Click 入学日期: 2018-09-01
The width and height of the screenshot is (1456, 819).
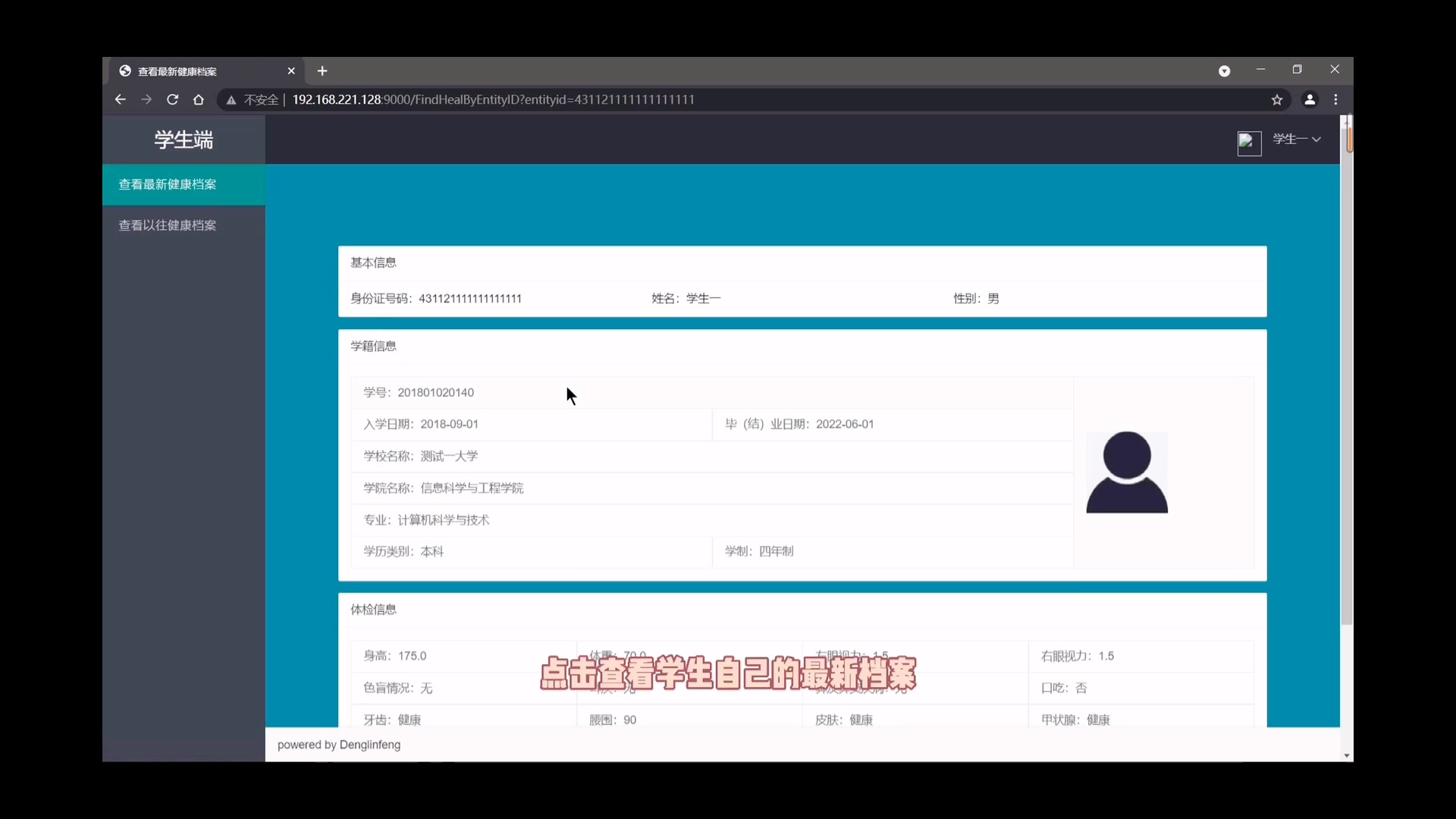[x=421, y=424]
